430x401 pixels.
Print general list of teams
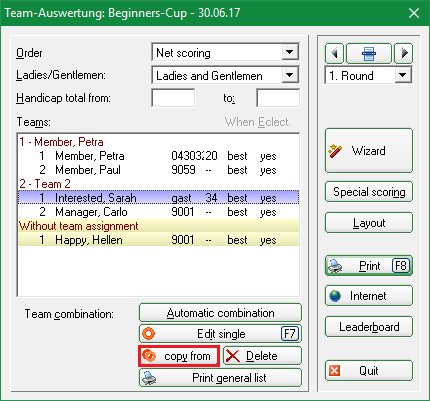(220, 378)
